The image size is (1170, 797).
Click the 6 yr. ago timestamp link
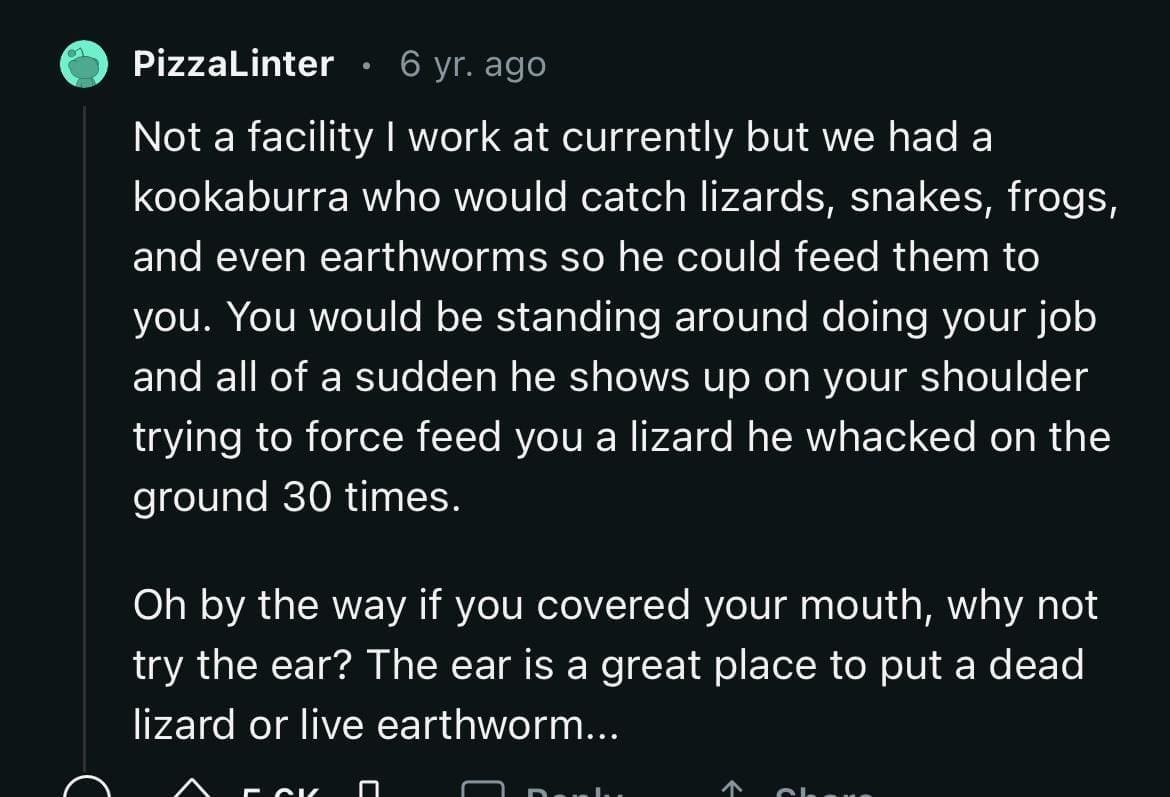pos(472,65)
